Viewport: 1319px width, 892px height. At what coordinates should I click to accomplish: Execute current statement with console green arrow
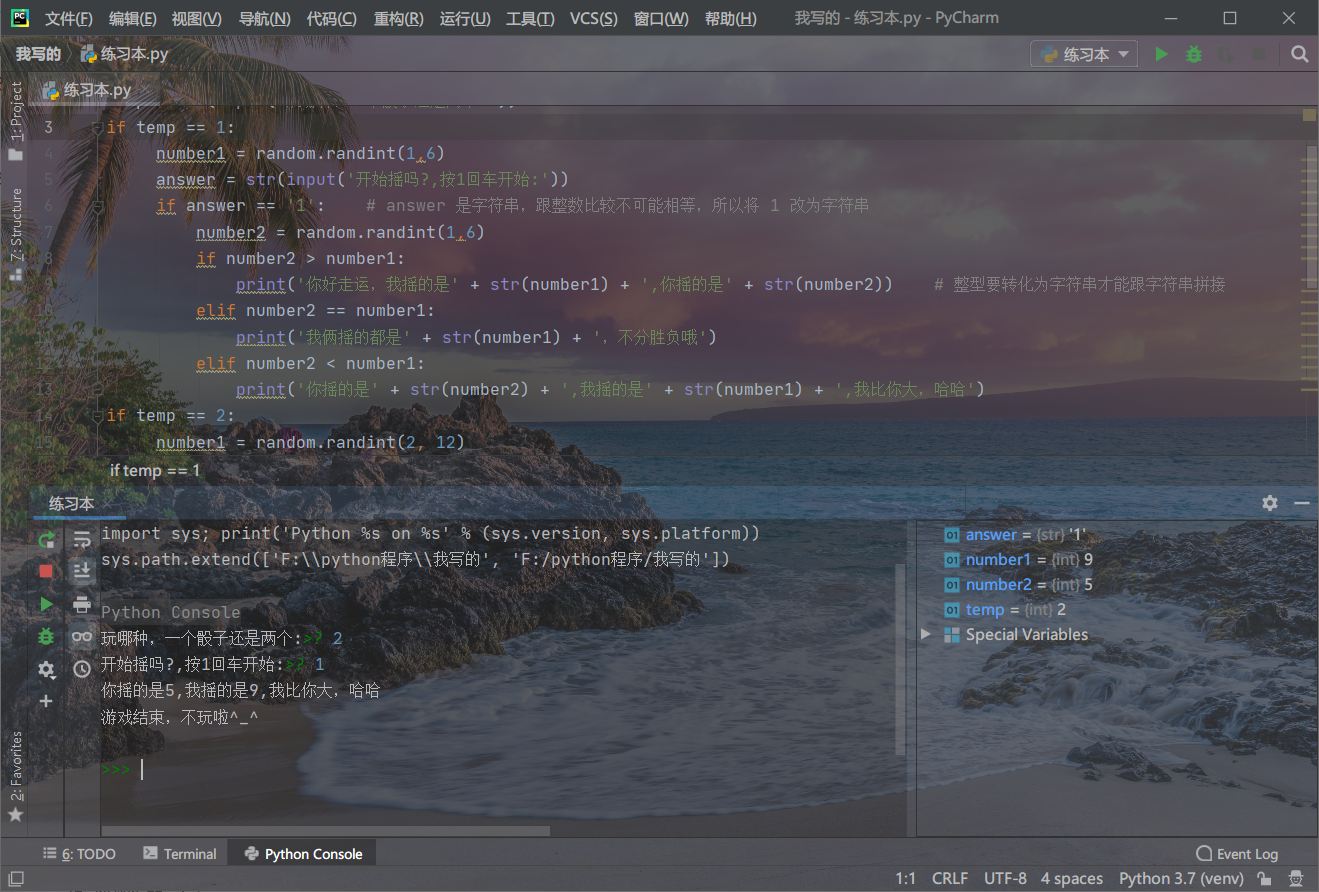tap(46, 604)
